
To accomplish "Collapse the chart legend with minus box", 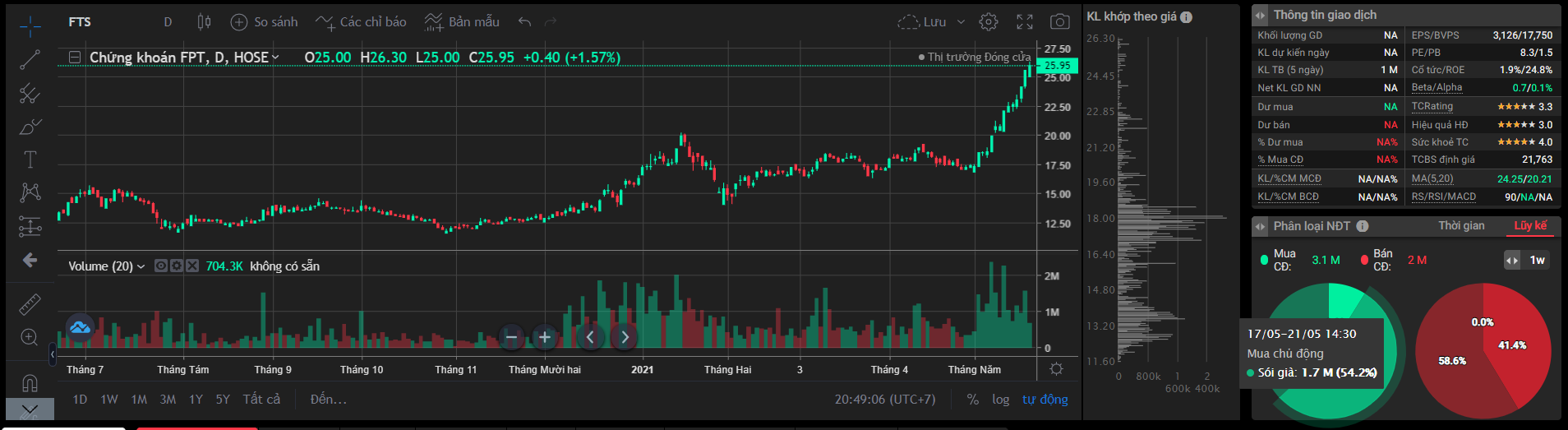I will click(x=75, y=58).
